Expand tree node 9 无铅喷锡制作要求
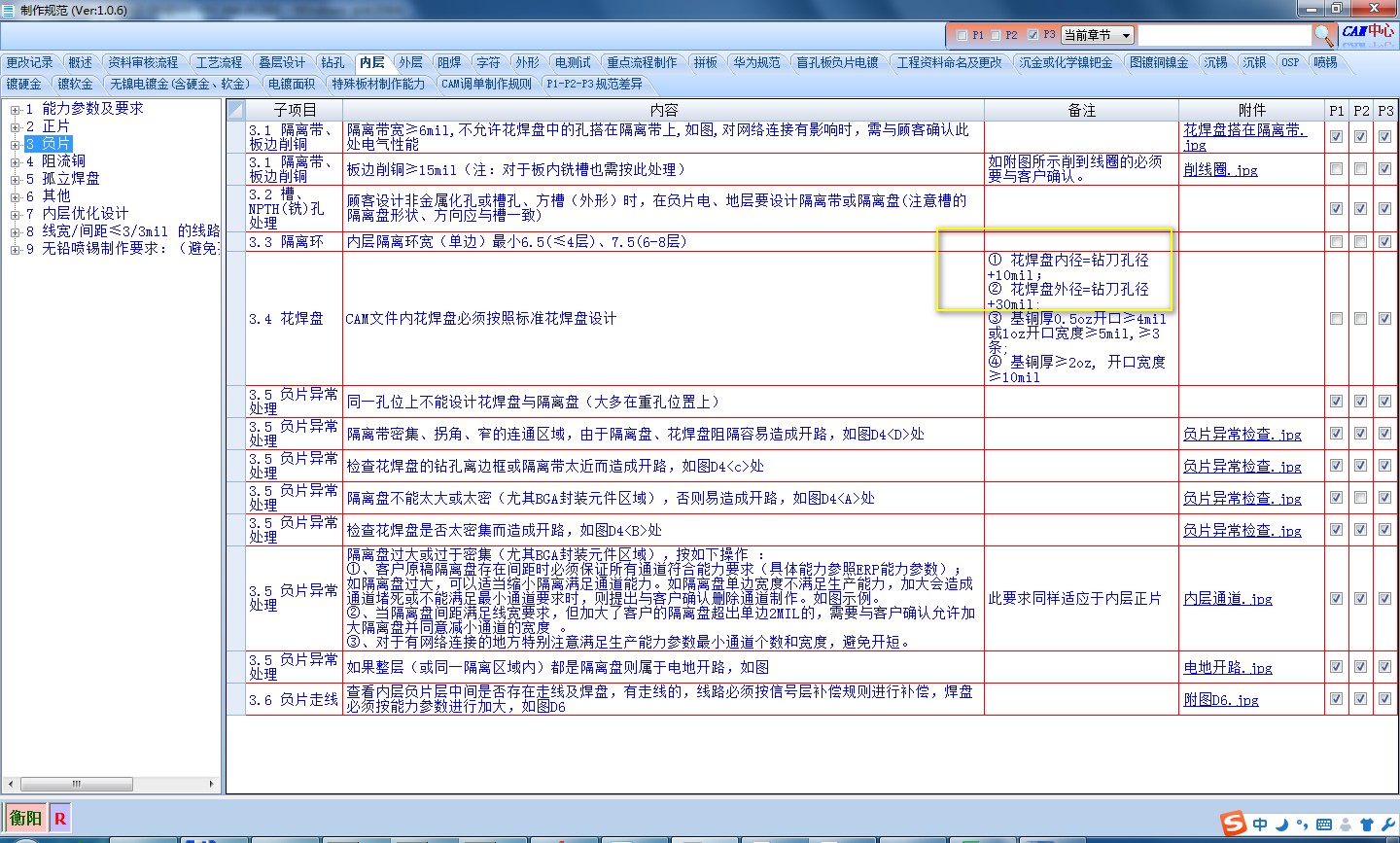The image size is (1400, 843). tap(16, 249)
